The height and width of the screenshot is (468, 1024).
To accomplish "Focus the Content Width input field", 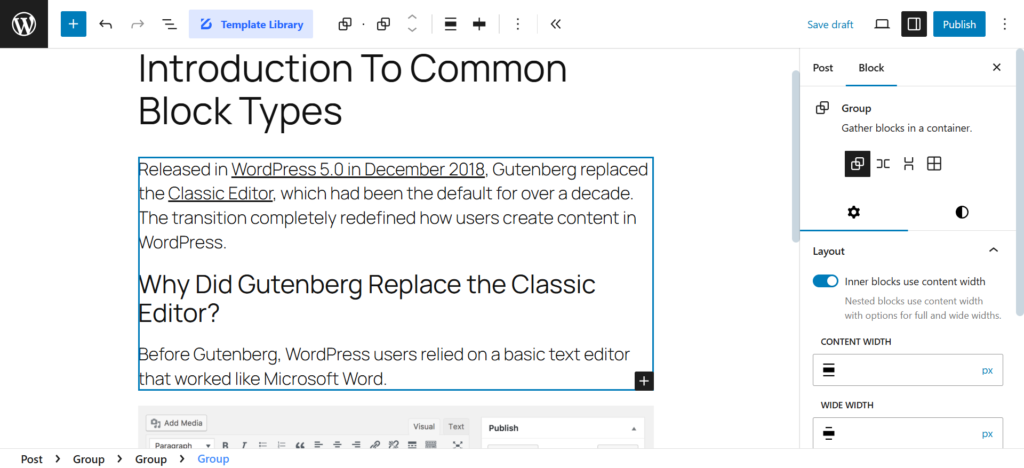I will [x=908, y=370].
